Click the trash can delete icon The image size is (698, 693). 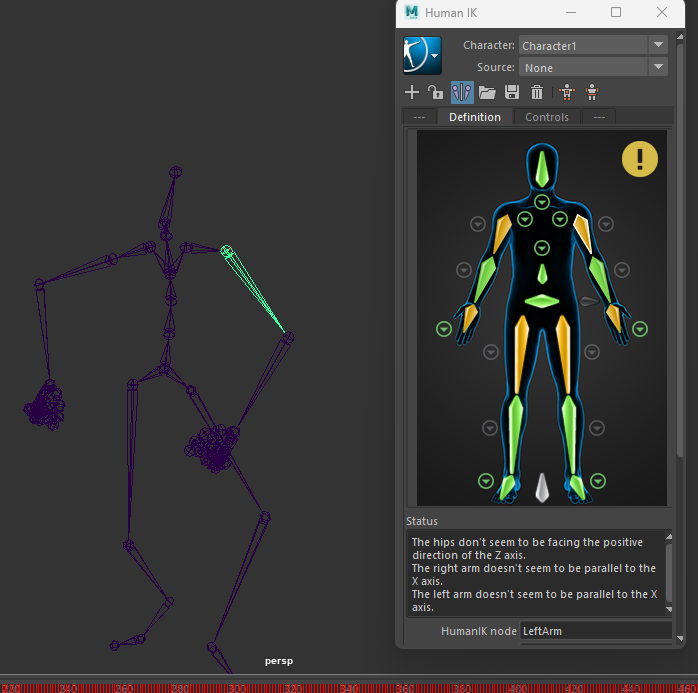(537, 92)
